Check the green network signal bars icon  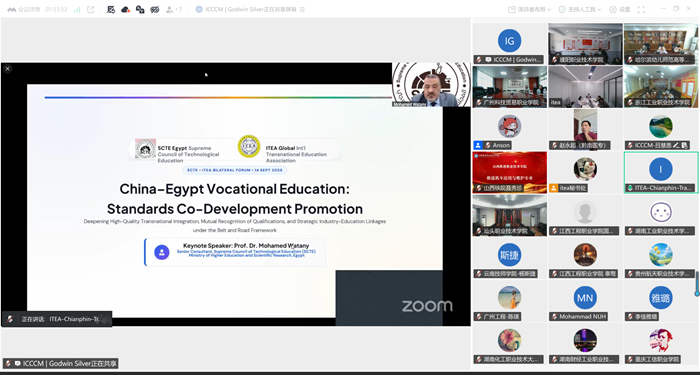pos(77,9)
